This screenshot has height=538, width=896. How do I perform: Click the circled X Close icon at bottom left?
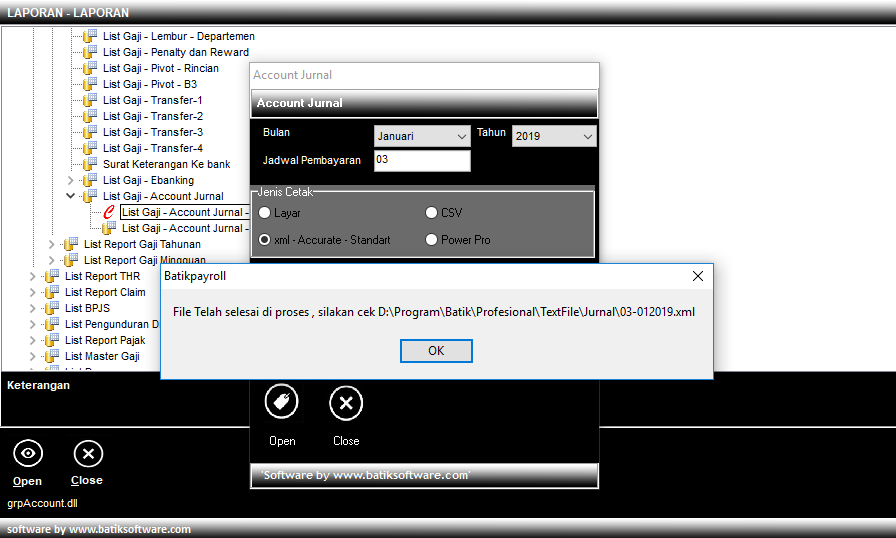click(x=87, y=454)
